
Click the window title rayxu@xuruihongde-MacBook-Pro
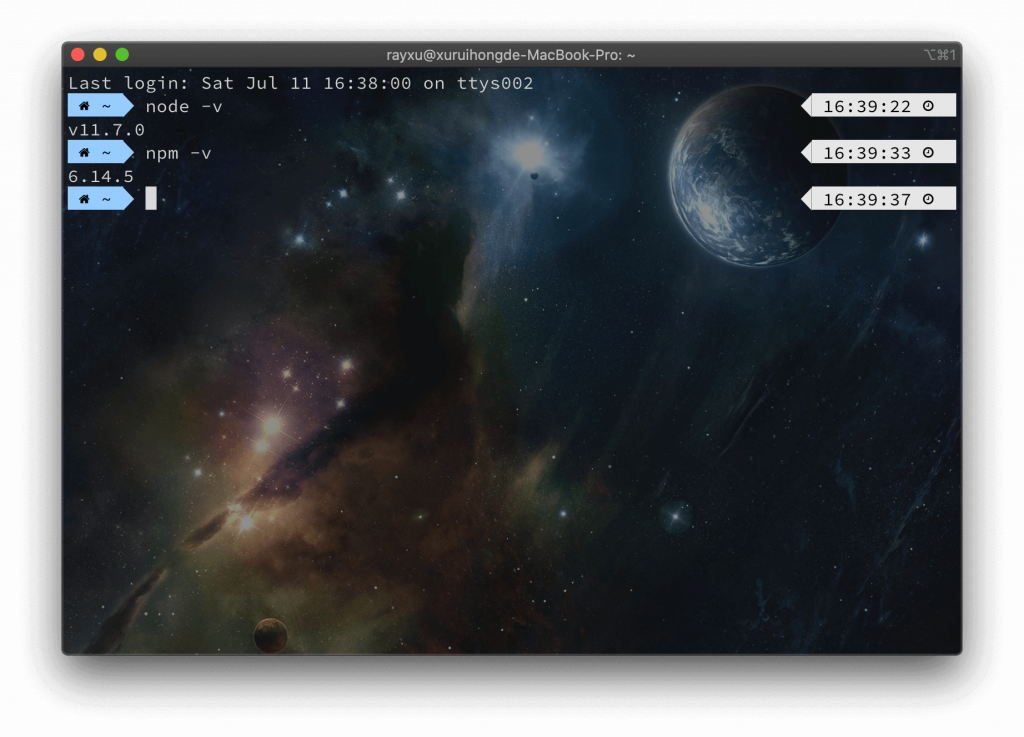pos(510,55)
